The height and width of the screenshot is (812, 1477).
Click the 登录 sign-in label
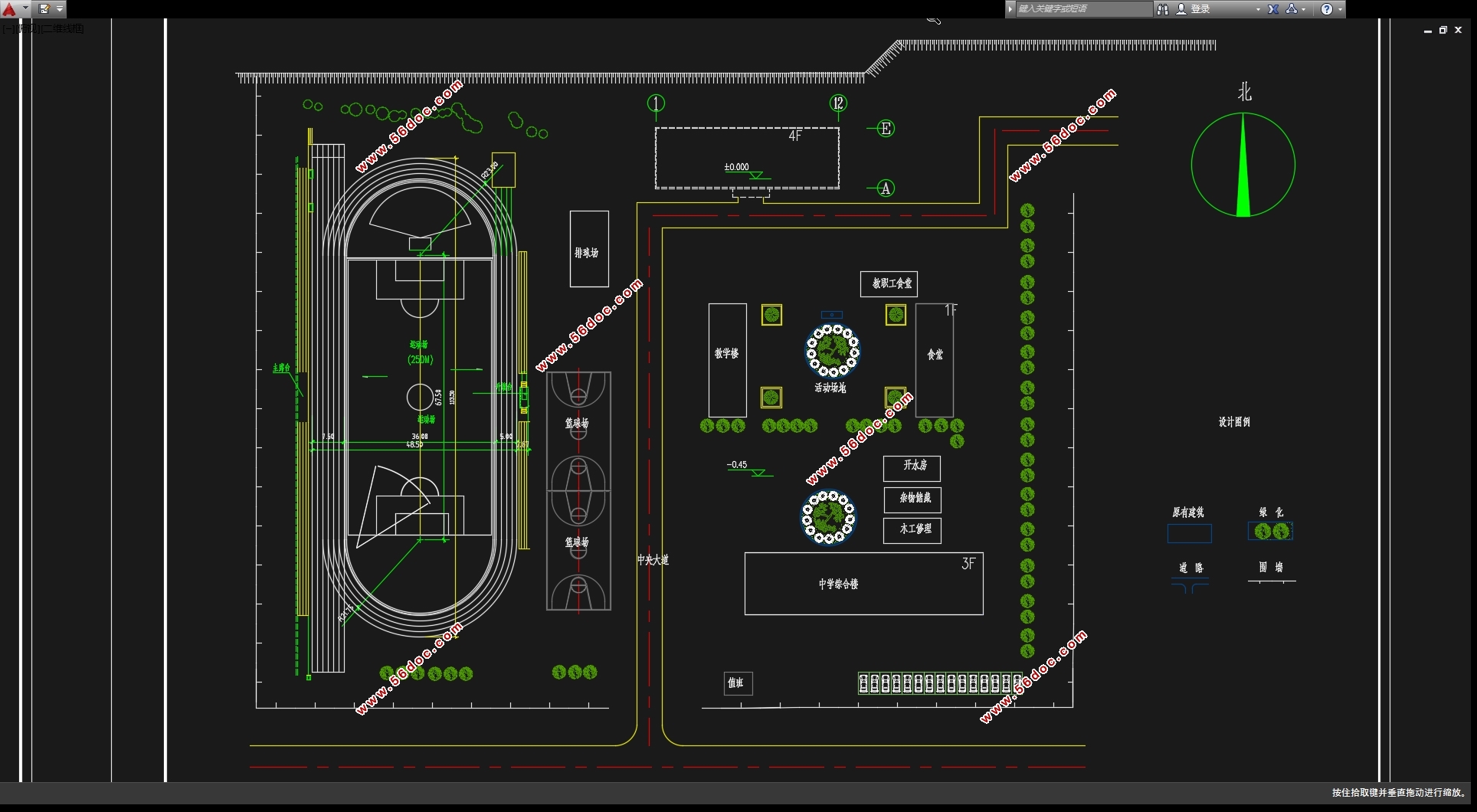tap(1200, 9)
